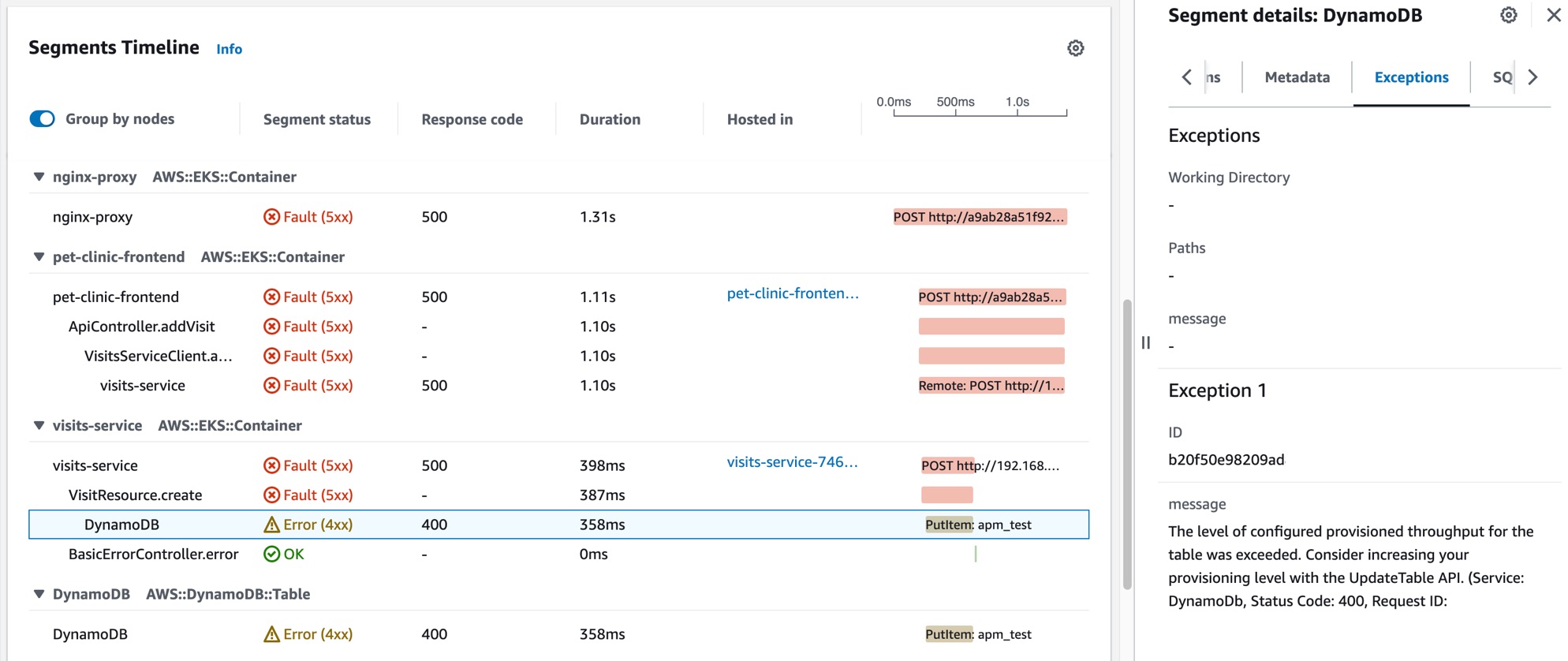Click the DynamoDB Error (4xx) warning icon

pos(271,525)
